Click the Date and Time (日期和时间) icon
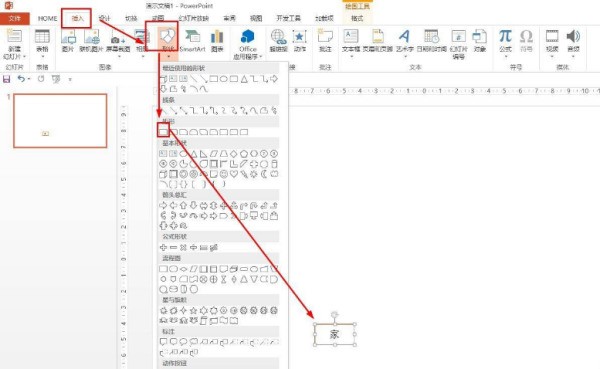The image size is (600, 369). 432,36
